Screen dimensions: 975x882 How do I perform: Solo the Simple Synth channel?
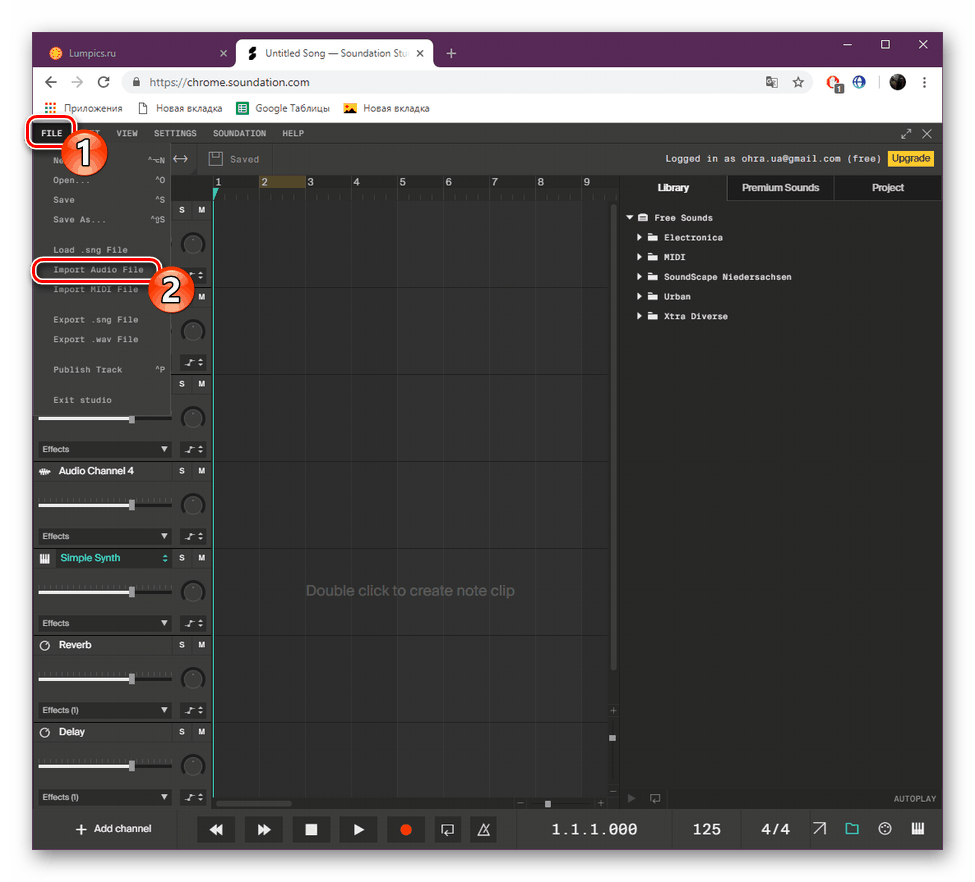coord(182,558)
